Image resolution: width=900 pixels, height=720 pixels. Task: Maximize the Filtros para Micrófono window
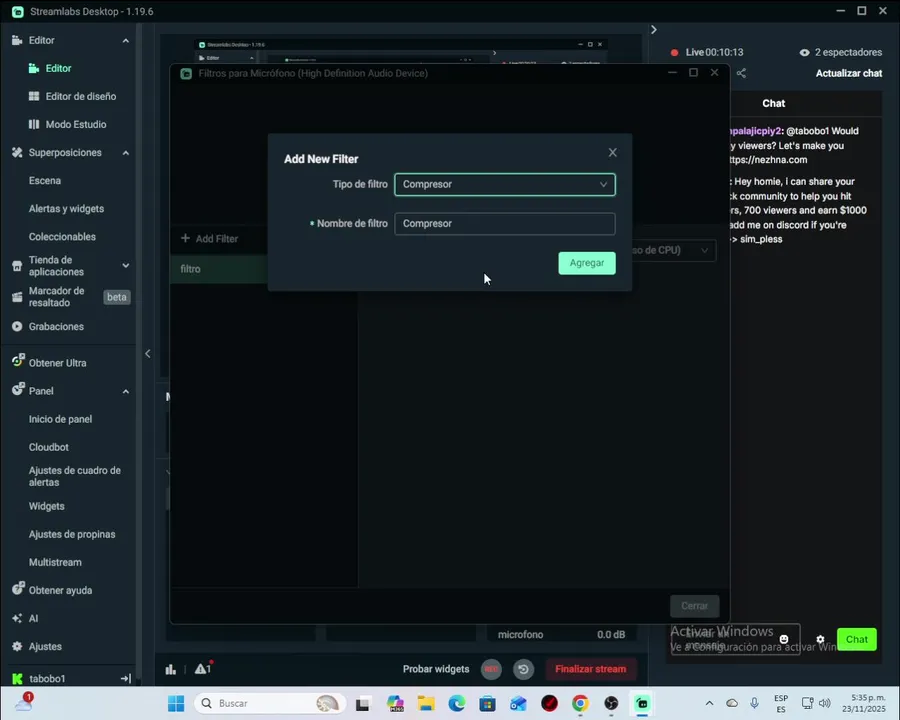click(x=693, y=73)
